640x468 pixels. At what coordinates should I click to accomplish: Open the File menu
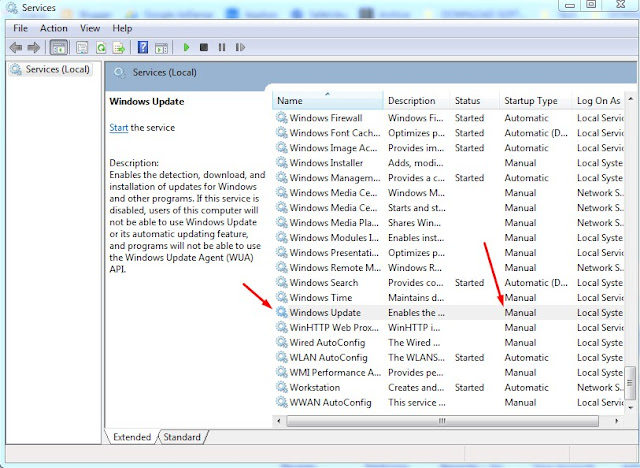coord(20,28)
